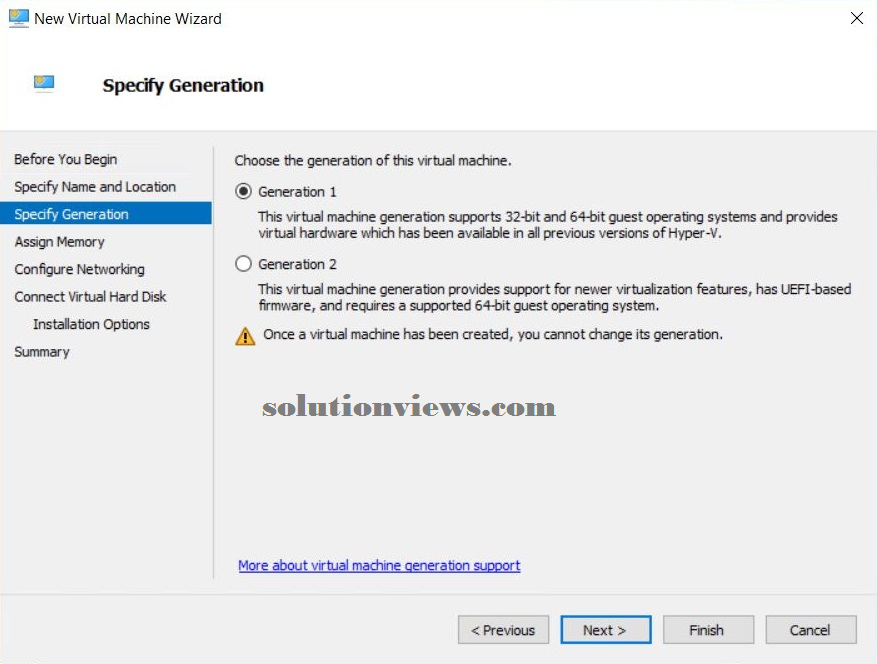Select the highlighted Specify Generation step
Image resolution: width=877 pixels, height=664 pixels.
click(x=106, y=214)
